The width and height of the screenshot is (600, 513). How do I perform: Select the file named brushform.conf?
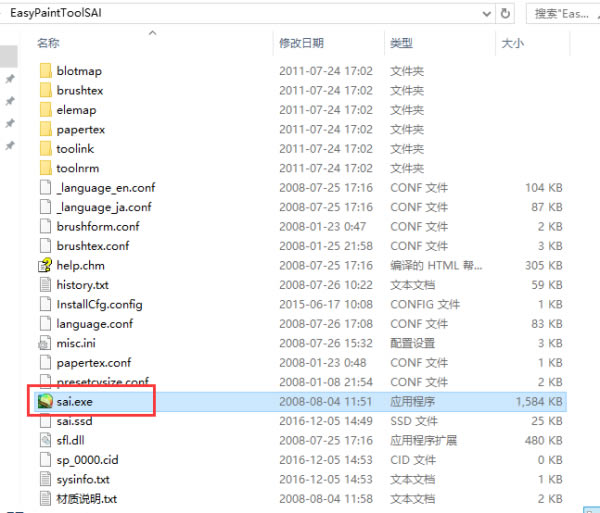point(98,226)
